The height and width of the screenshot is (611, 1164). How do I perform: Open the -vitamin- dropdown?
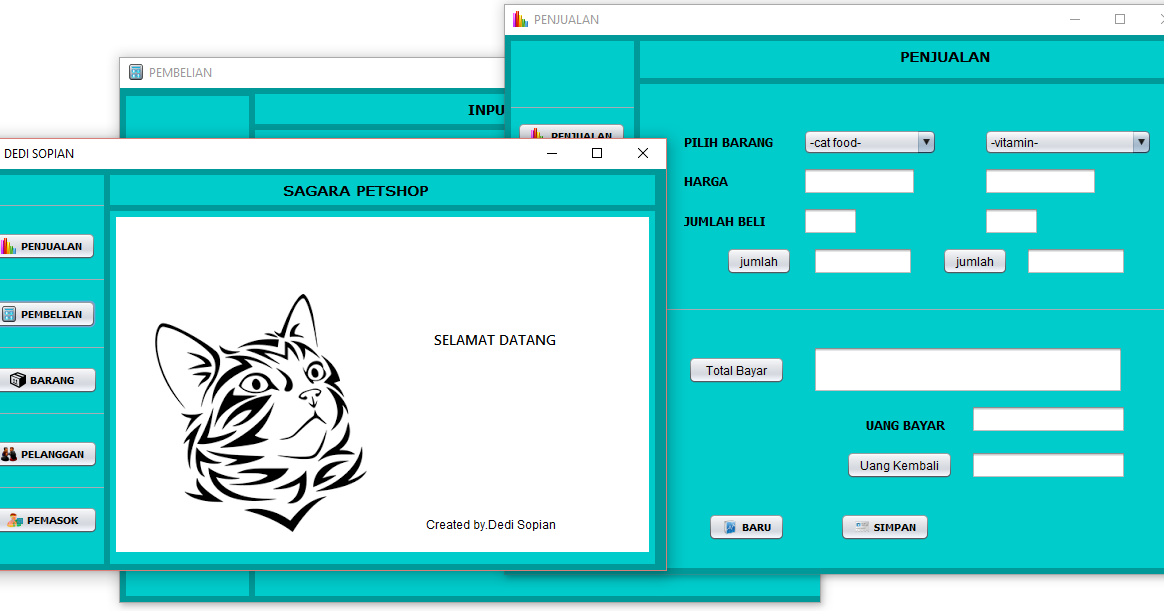tap(1060, 142)
